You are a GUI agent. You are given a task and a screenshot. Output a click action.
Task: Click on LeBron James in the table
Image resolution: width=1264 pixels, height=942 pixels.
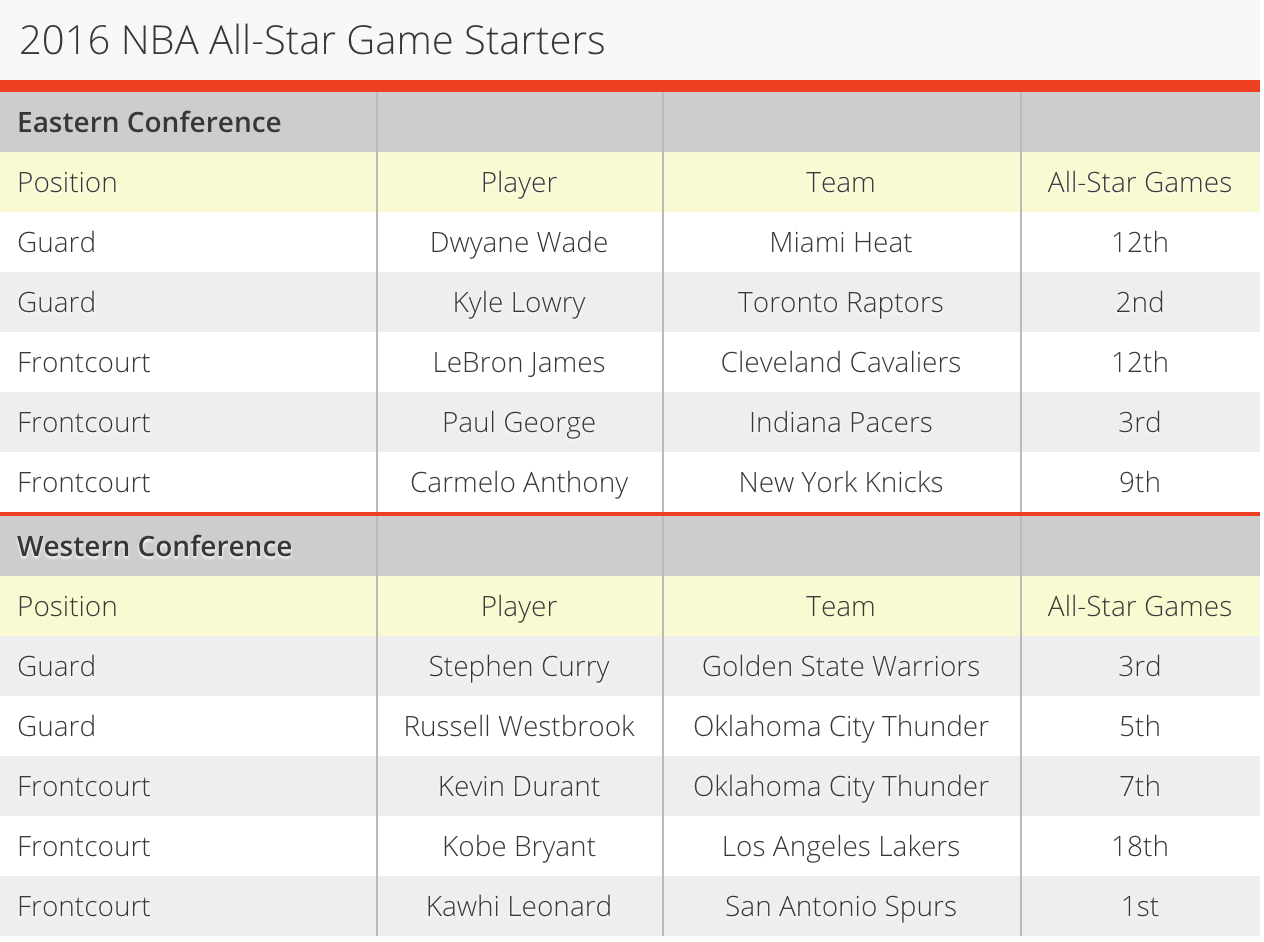tap(519, 363)
